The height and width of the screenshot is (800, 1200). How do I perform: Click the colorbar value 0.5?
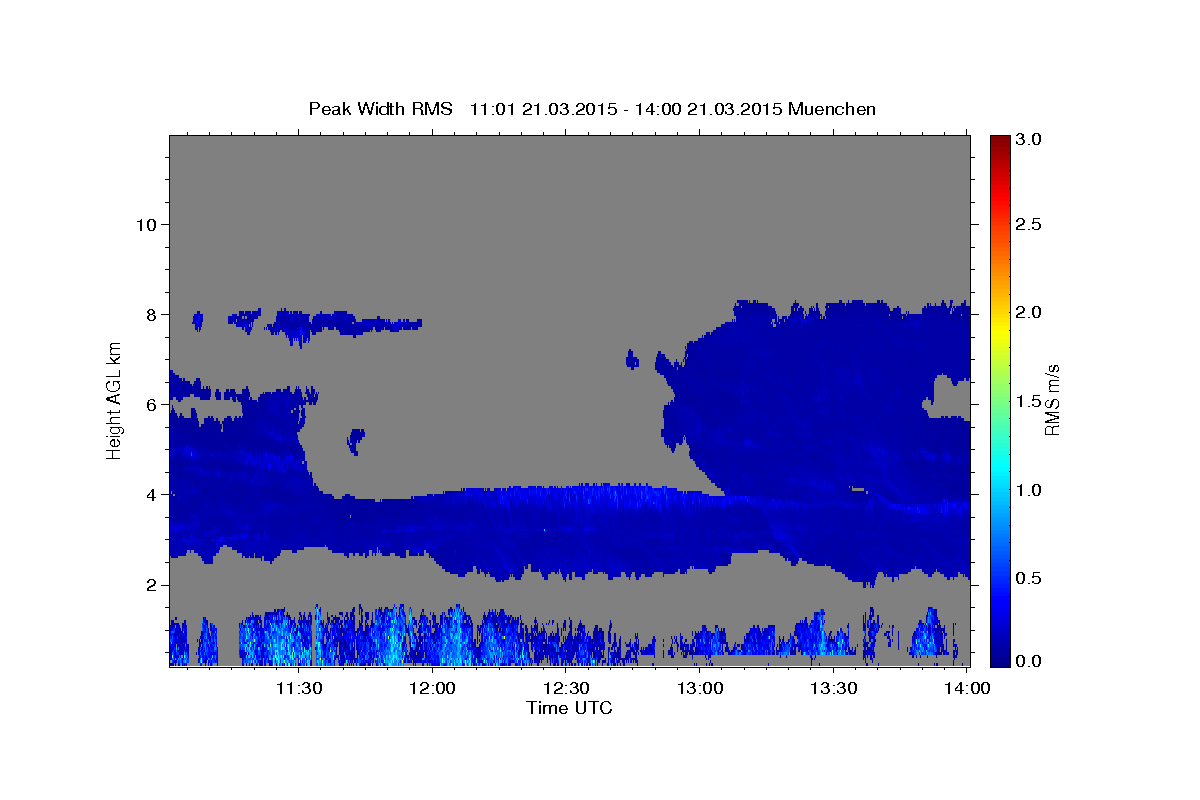click(1030, 579)
